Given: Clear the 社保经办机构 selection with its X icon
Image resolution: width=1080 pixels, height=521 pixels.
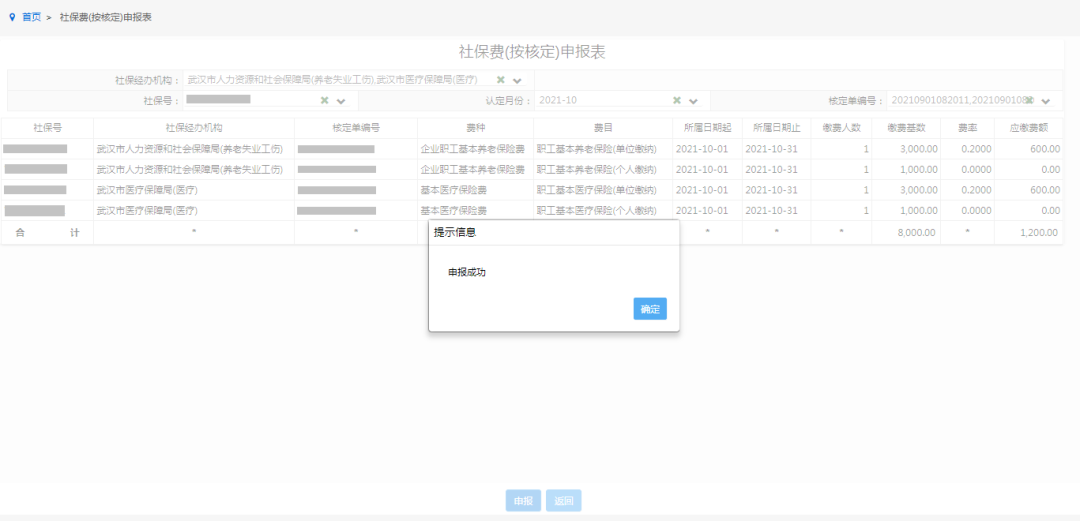Looking at the screenshot, I should point(501,80).
